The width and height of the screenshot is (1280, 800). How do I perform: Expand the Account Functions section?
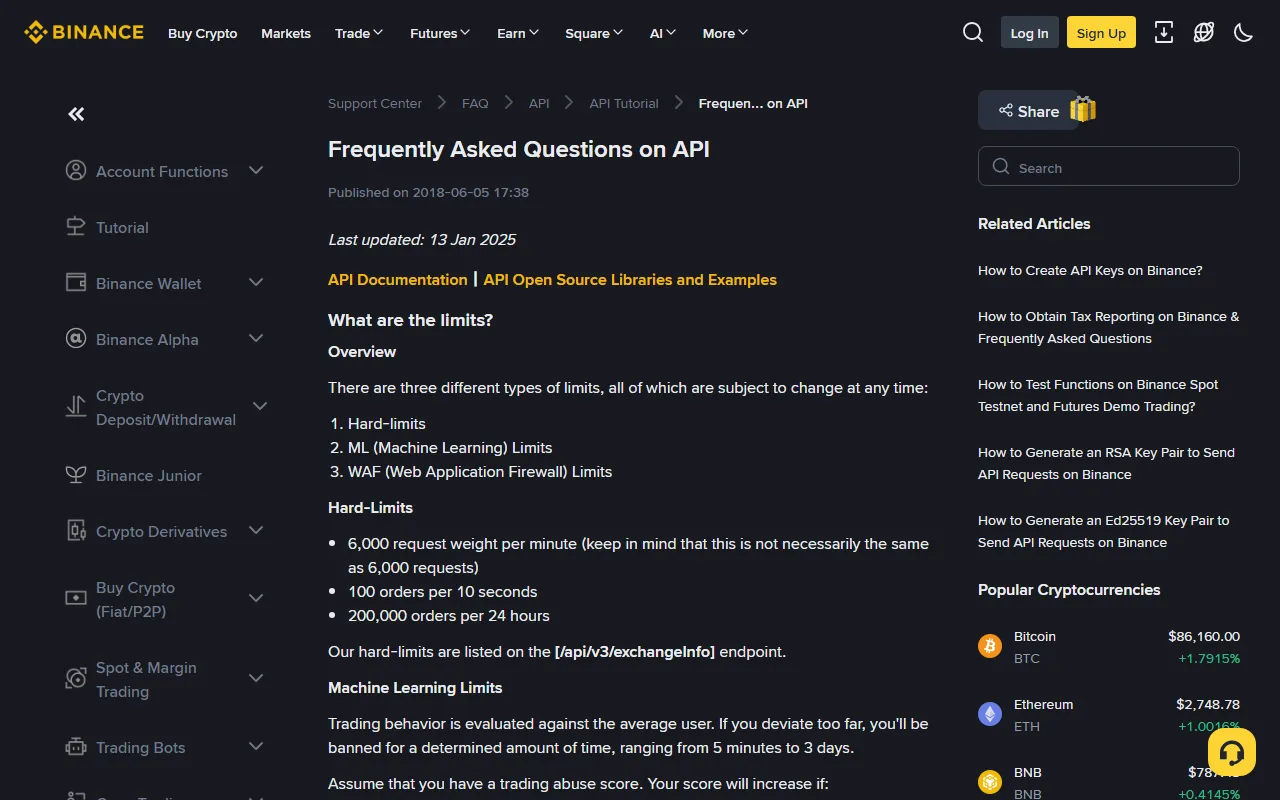click(x=256, y=171)
